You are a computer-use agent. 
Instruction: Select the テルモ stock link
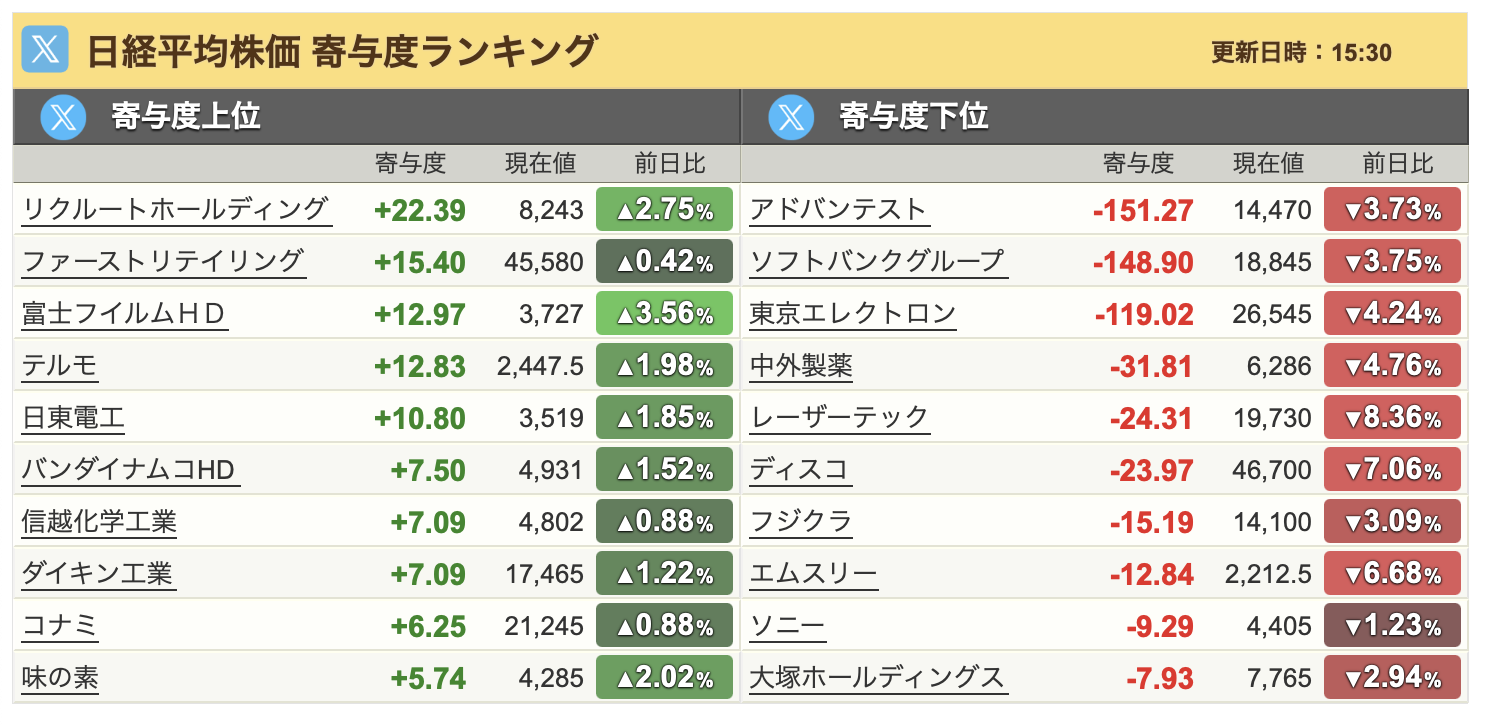[x=60, y=366]
